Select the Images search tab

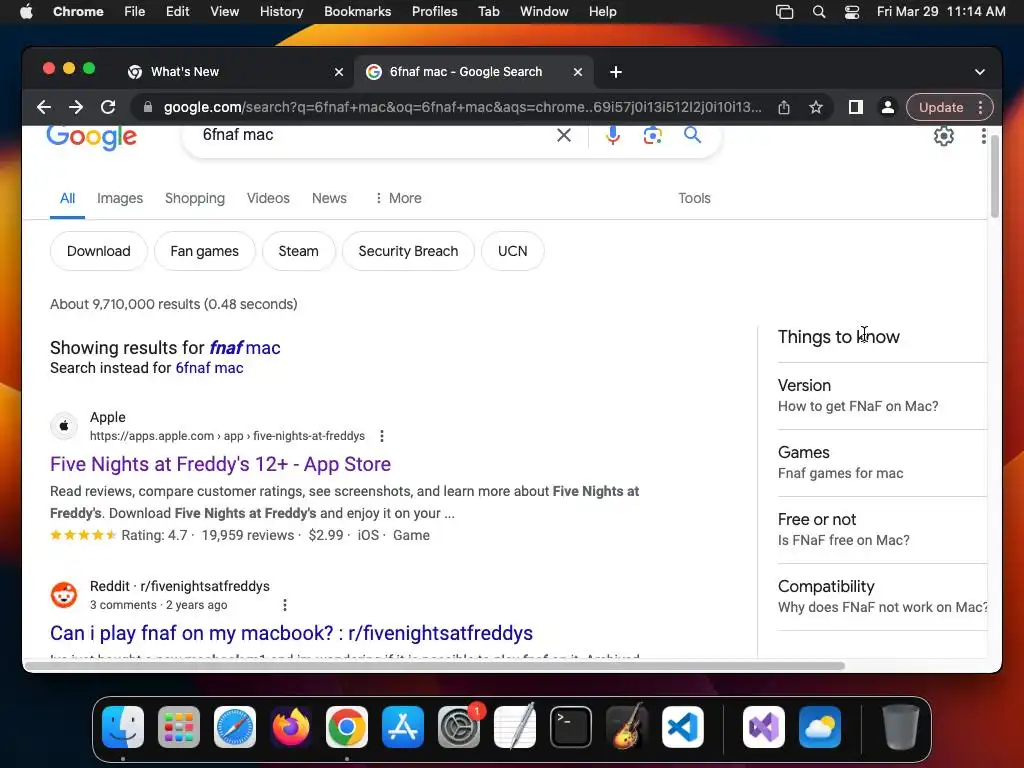point(120,198)
